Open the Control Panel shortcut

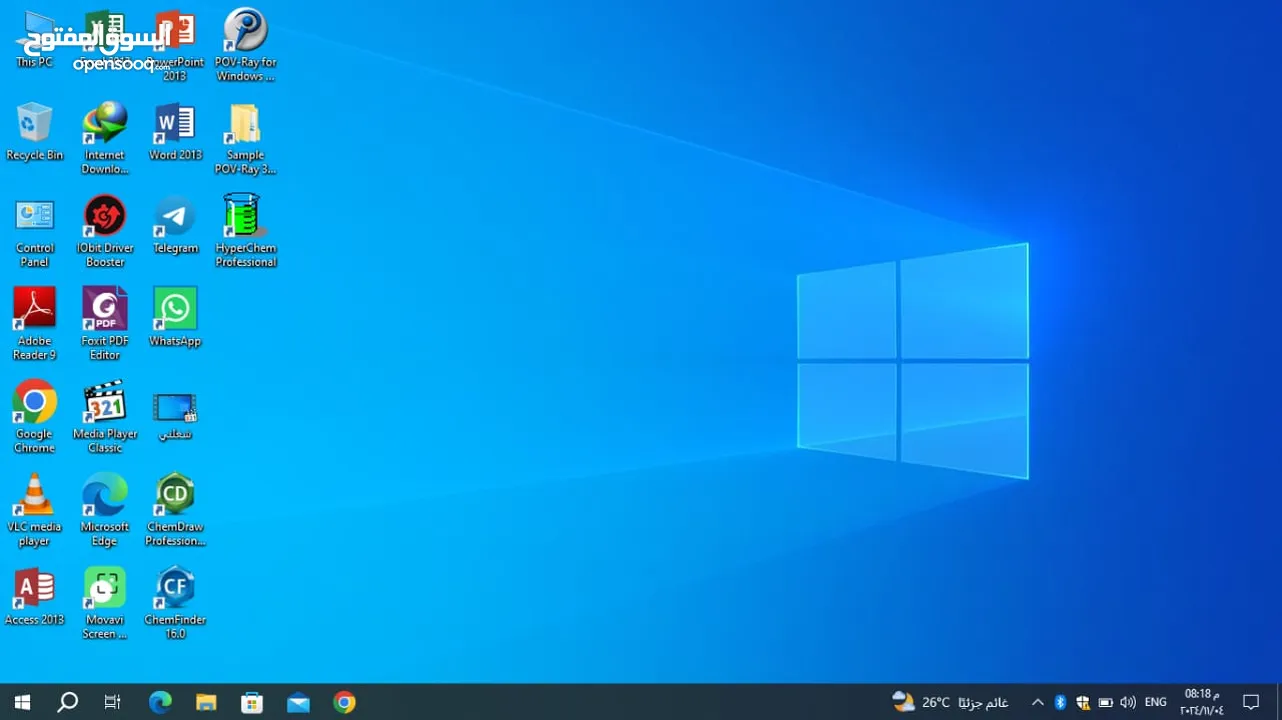tap(34, 232)
